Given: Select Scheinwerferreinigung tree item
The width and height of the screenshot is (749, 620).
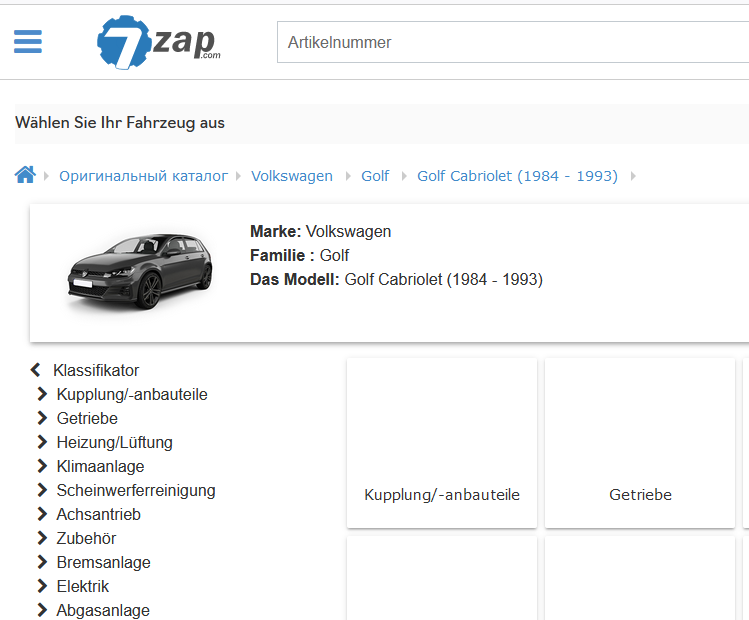Looking at the screenshot, I should pyautogui.click(x=136, y=490).
